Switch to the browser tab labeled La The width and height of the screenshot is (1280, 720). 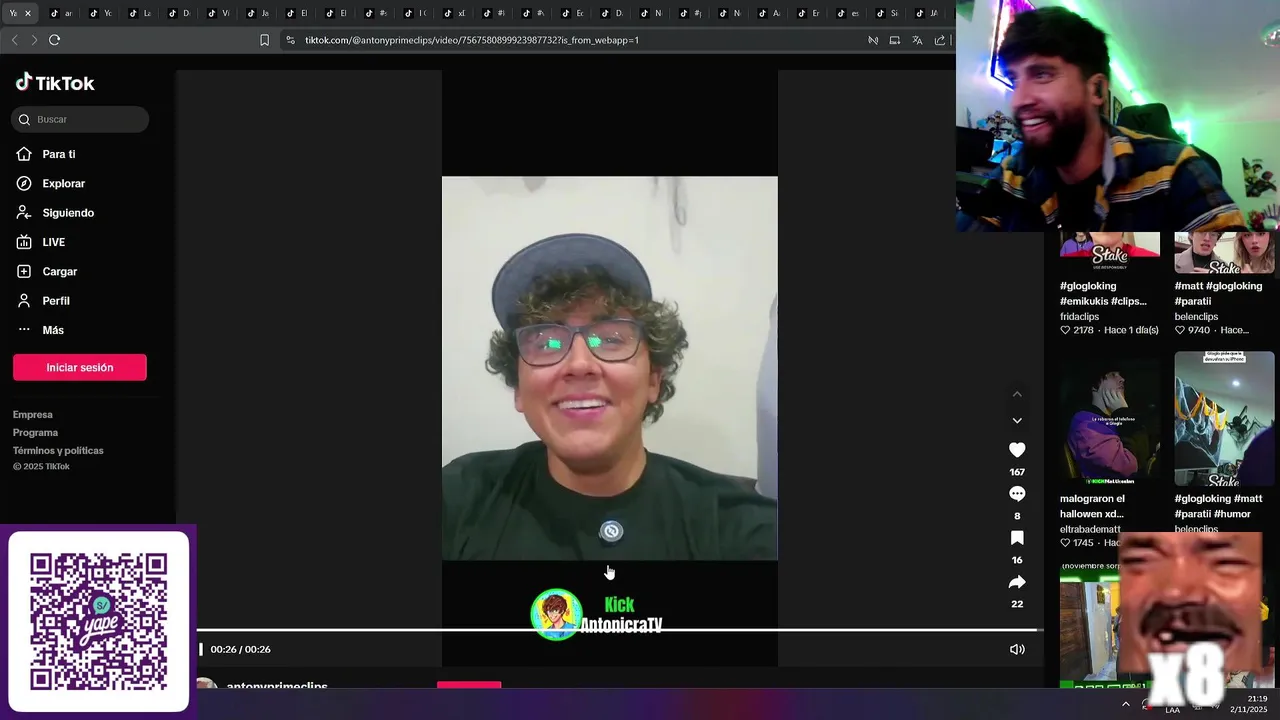click(x=140, y=13)
